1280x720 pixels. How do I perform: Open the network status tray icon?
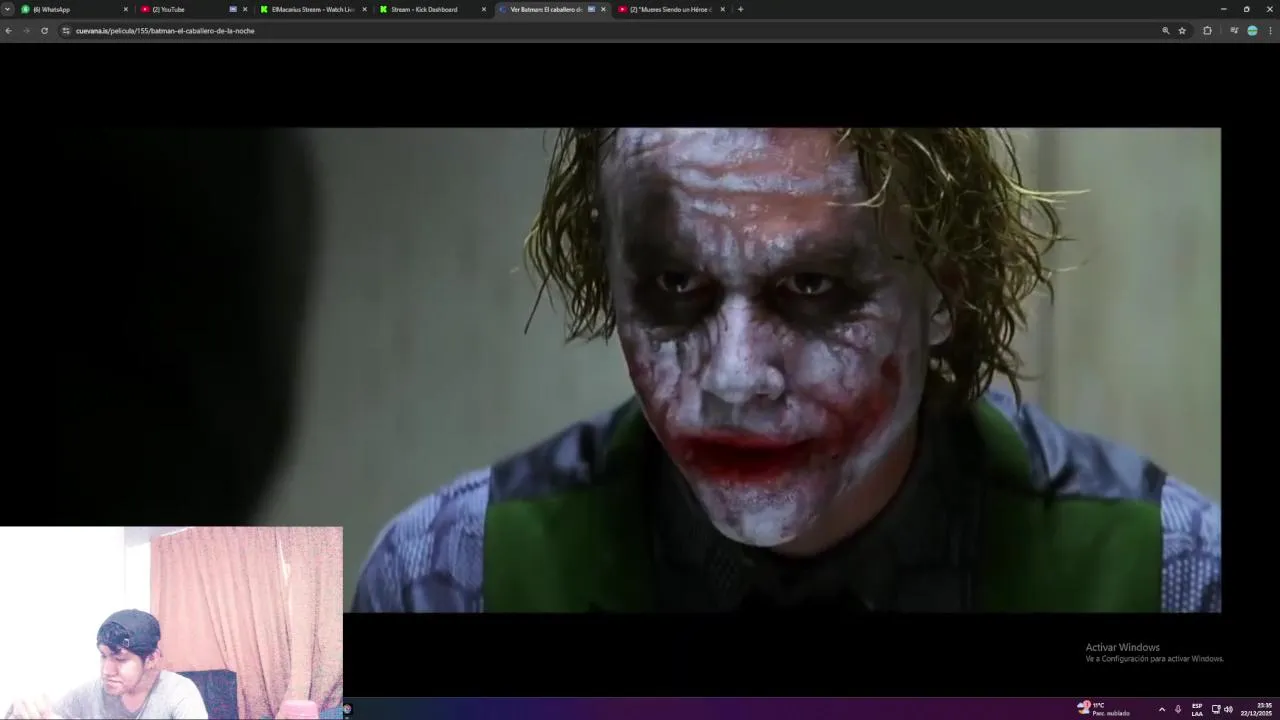1216,709
